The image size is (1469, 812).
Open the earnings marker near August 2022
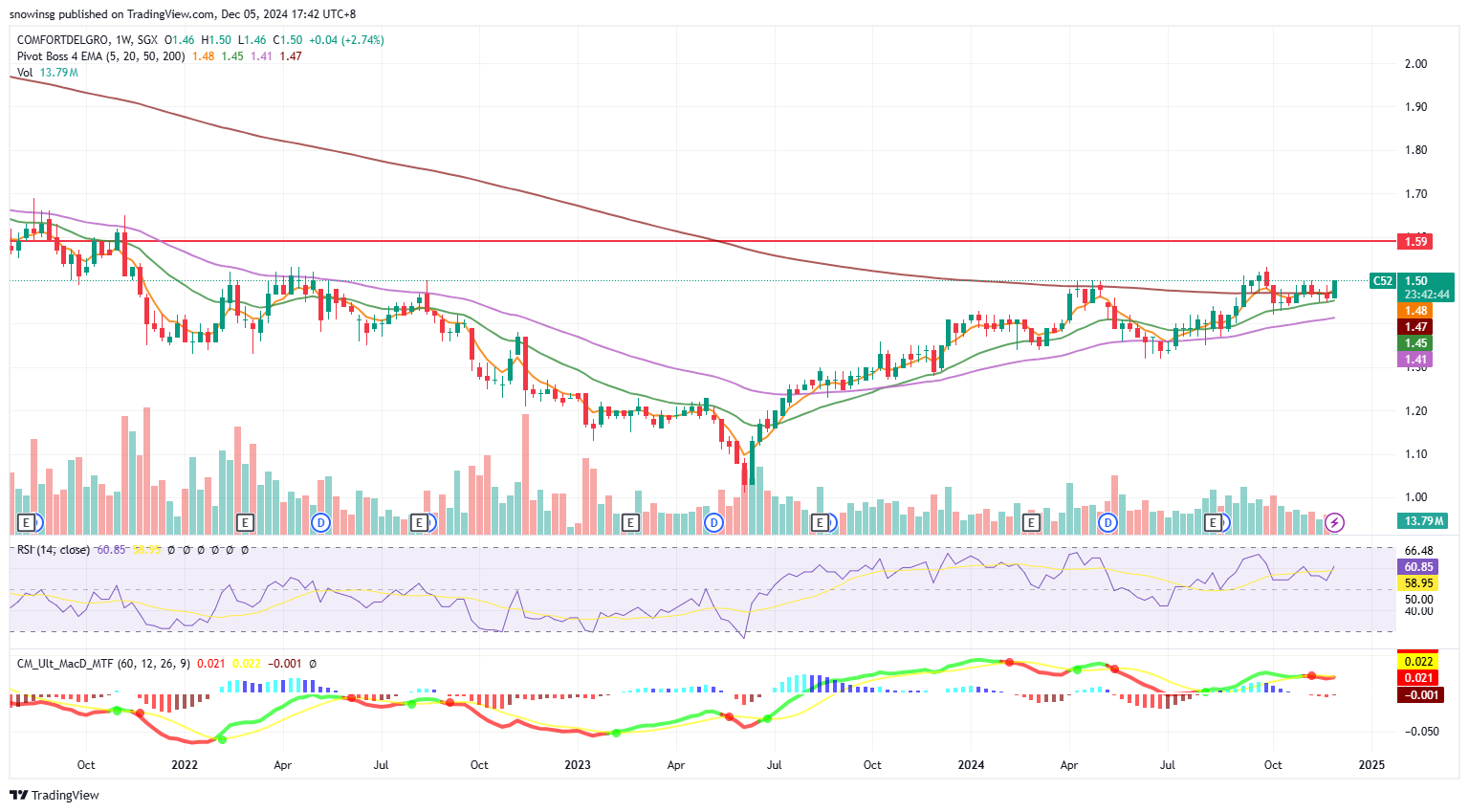coord(419,522)
